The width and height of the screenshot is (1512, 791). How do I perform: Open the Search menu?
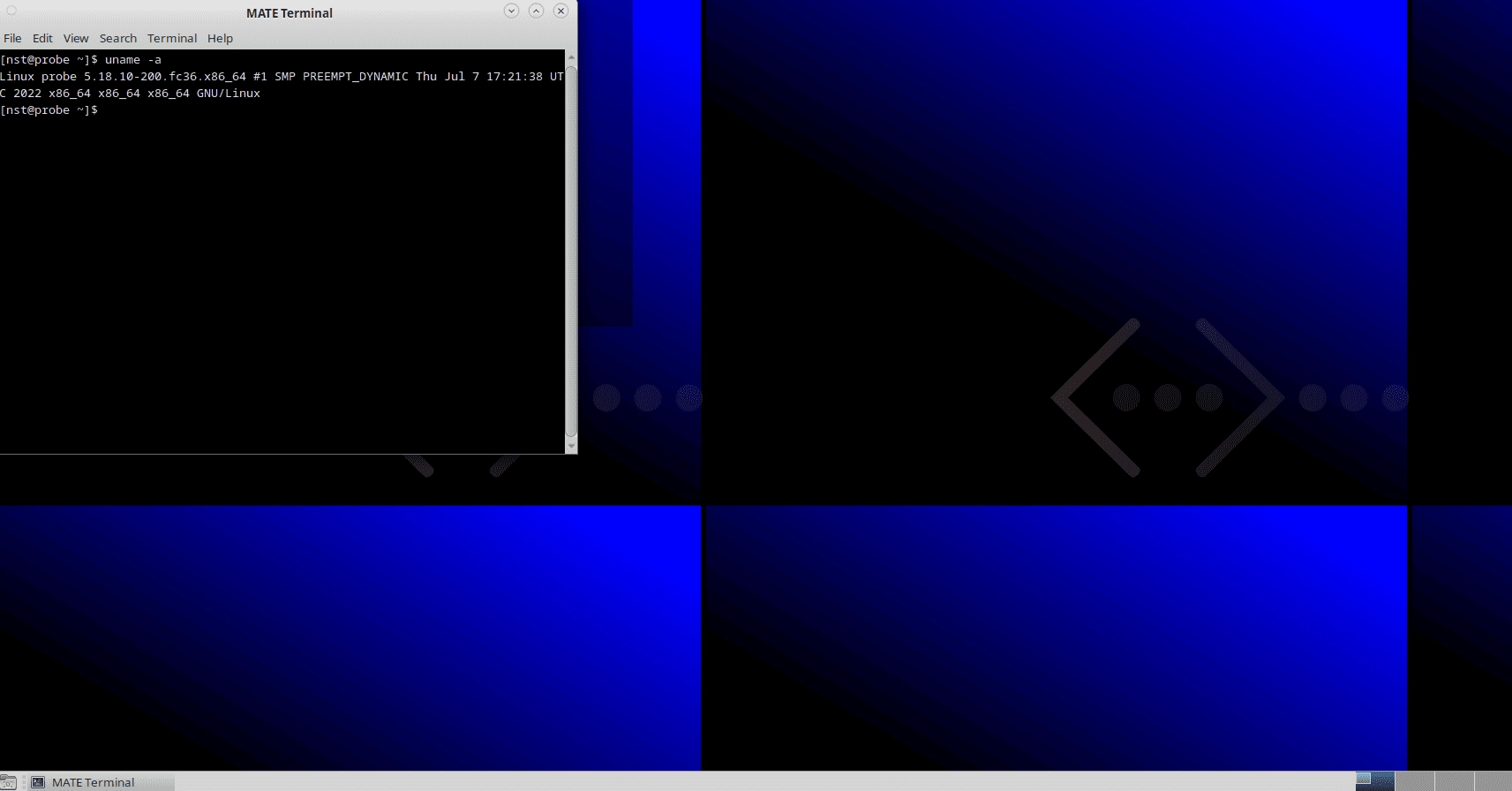(x=118, y=38)
